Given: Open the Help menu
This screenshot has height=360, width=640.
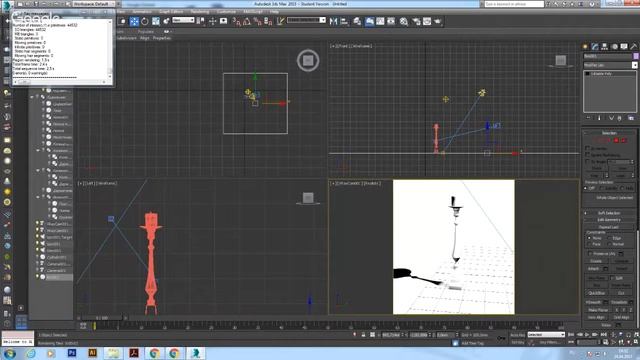Looking at the screenshot, I should [274, 12].
